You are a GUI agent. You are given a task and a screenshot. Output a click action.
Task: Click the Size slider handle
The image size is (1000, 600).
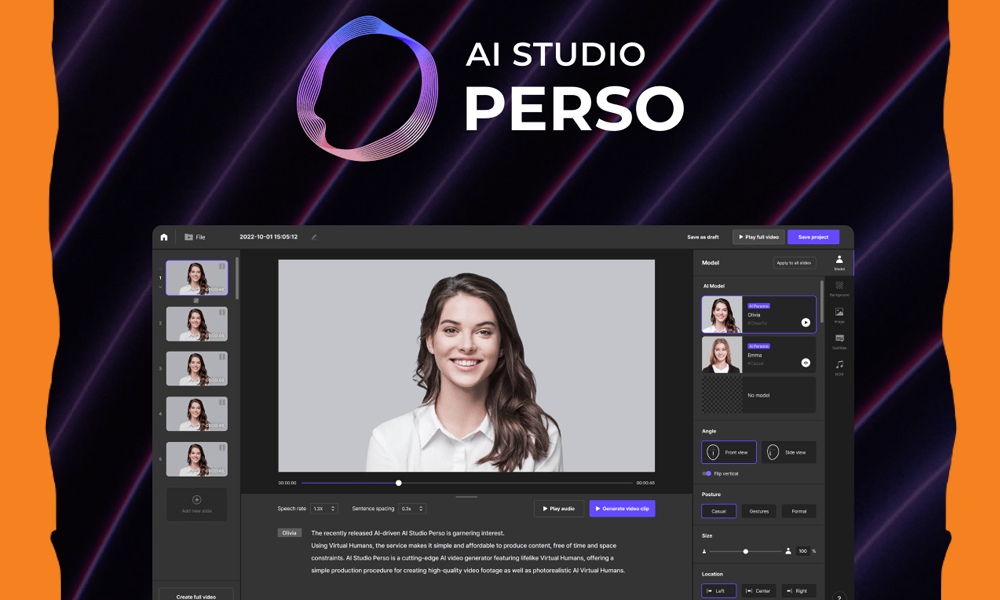[746, 552]
